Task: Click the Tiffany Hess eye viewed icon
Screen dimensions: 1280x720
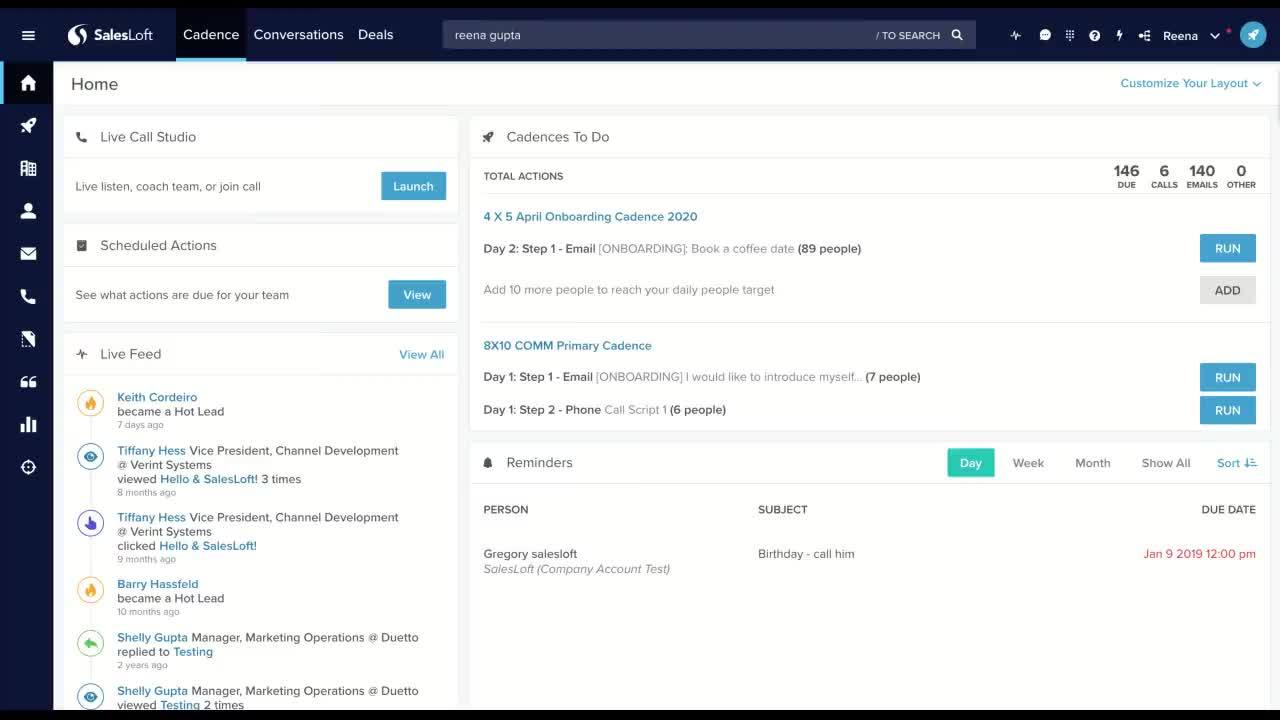Action: pyautogui.click(x=91, y=457)
